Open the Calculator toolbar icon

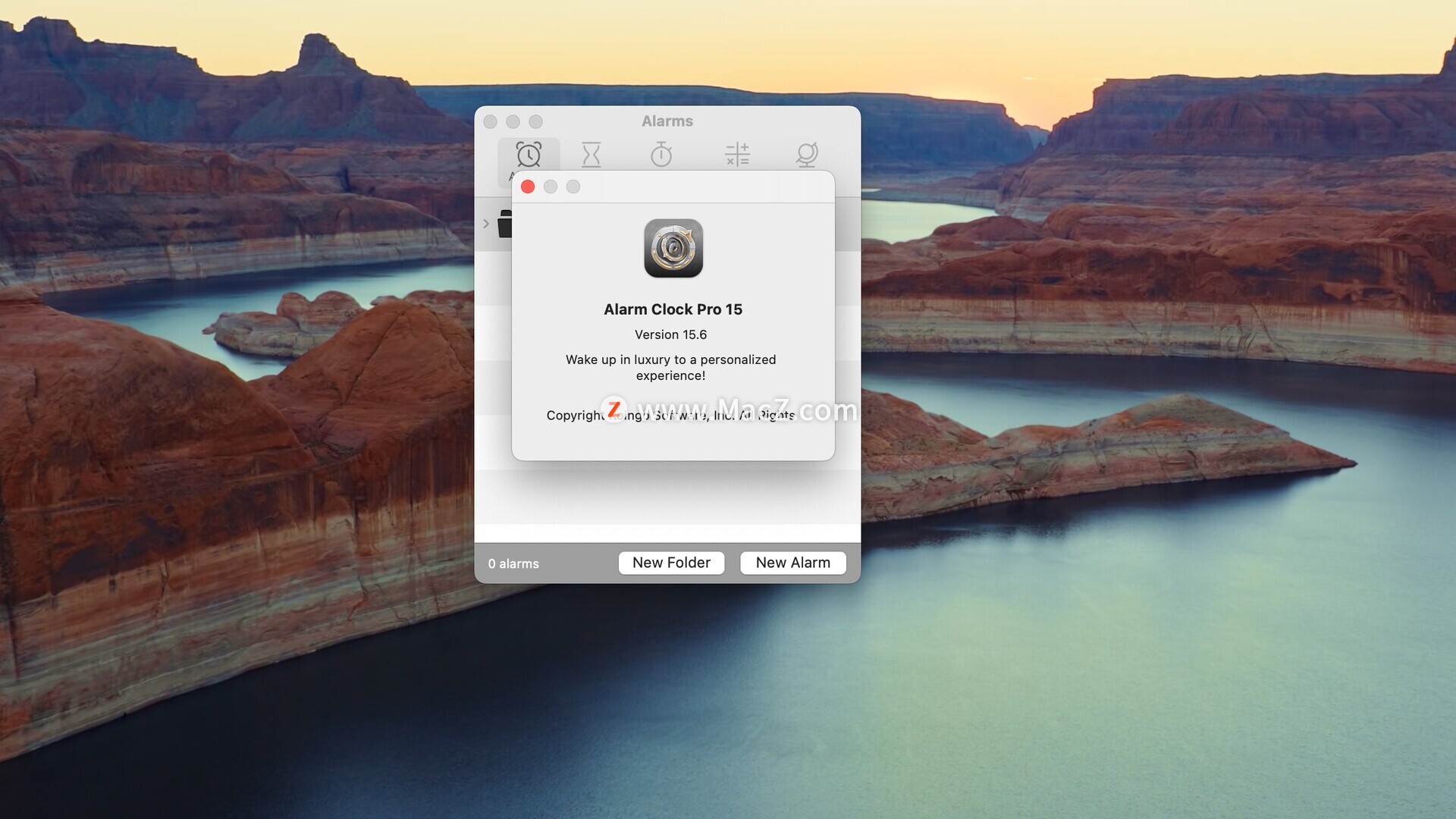point(737,155)
